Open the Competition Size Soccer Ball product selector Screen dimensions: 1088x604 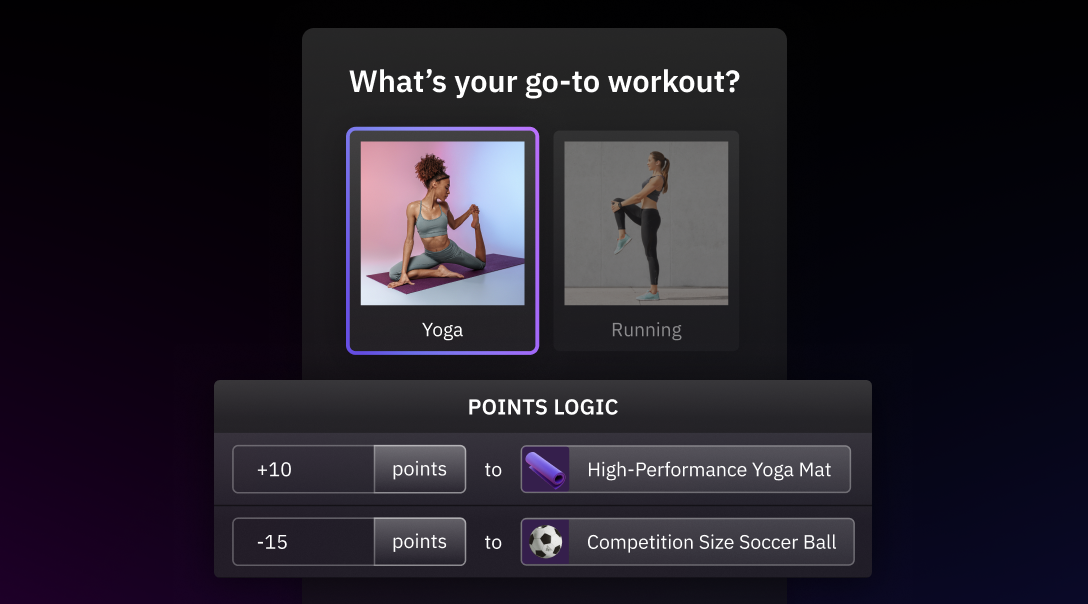(x=688, y=542)
